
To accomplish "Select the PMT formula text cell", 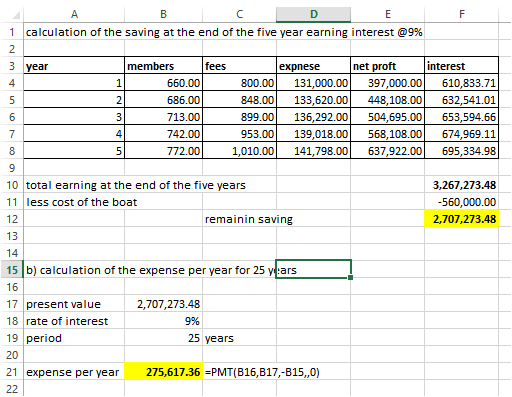I will pyautogui.click(x=262, y=372).
